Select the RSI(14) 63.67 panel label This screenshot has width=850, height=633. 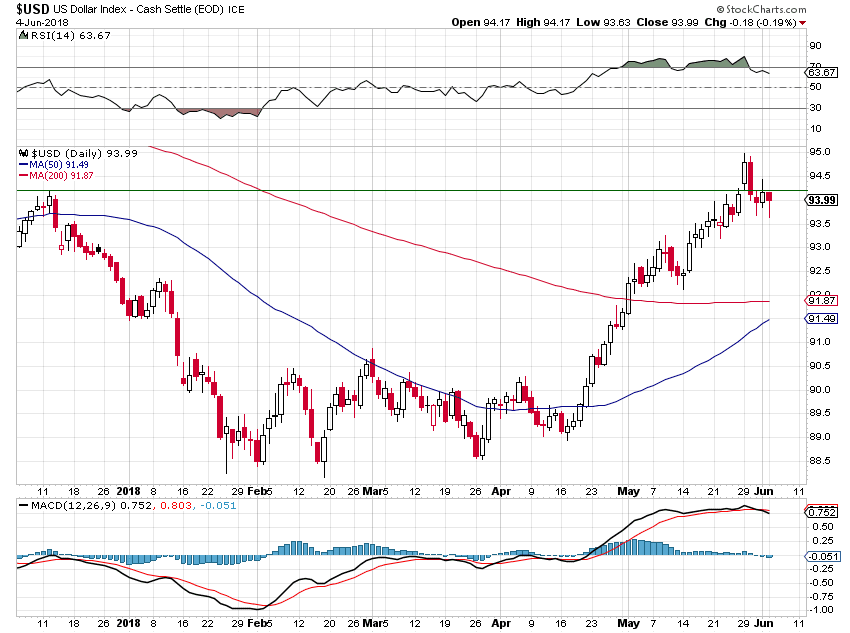[70, 36]
